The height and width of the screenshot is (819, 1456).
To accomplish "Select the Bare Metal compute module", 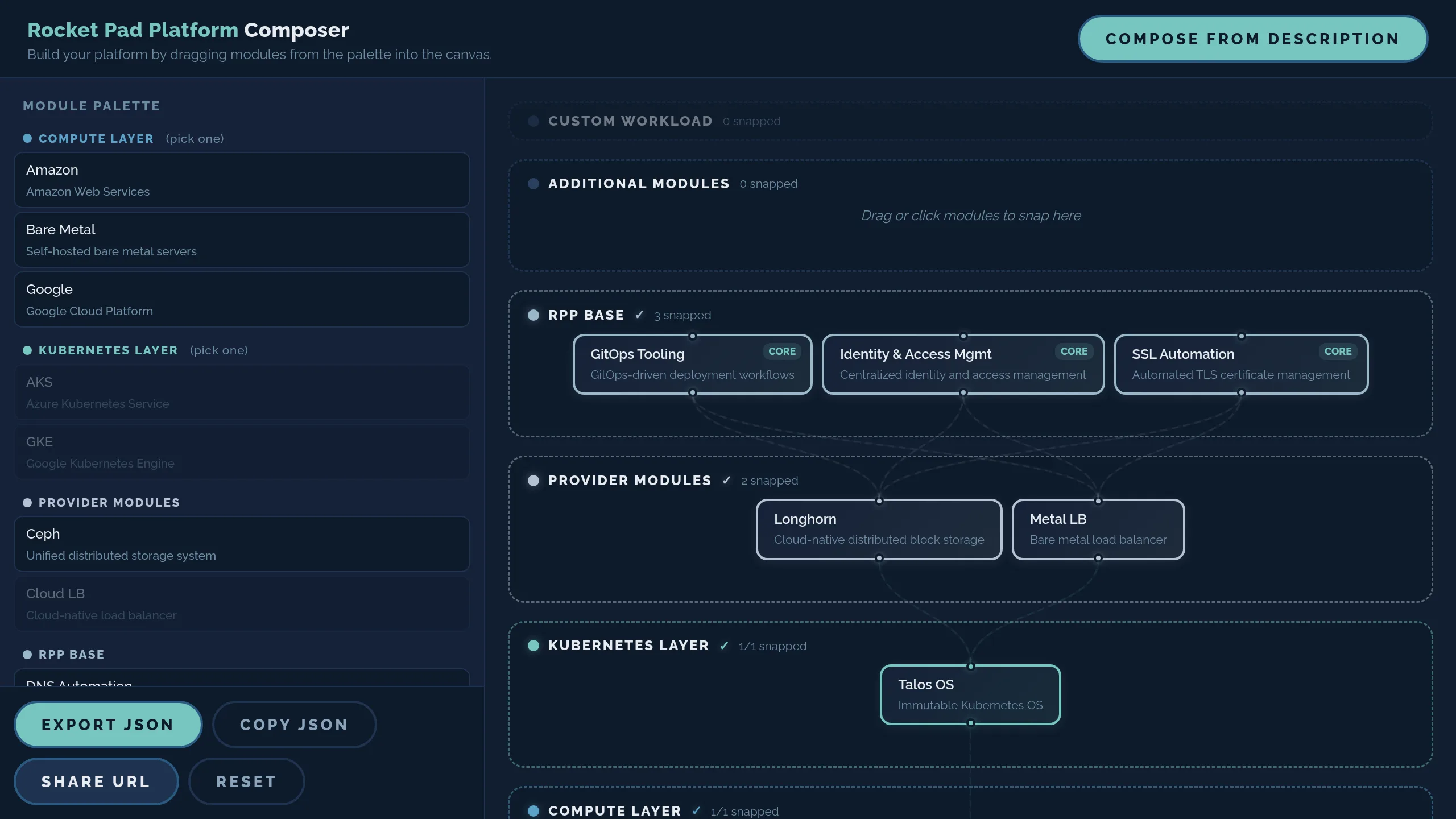I will tap(242, 240).
